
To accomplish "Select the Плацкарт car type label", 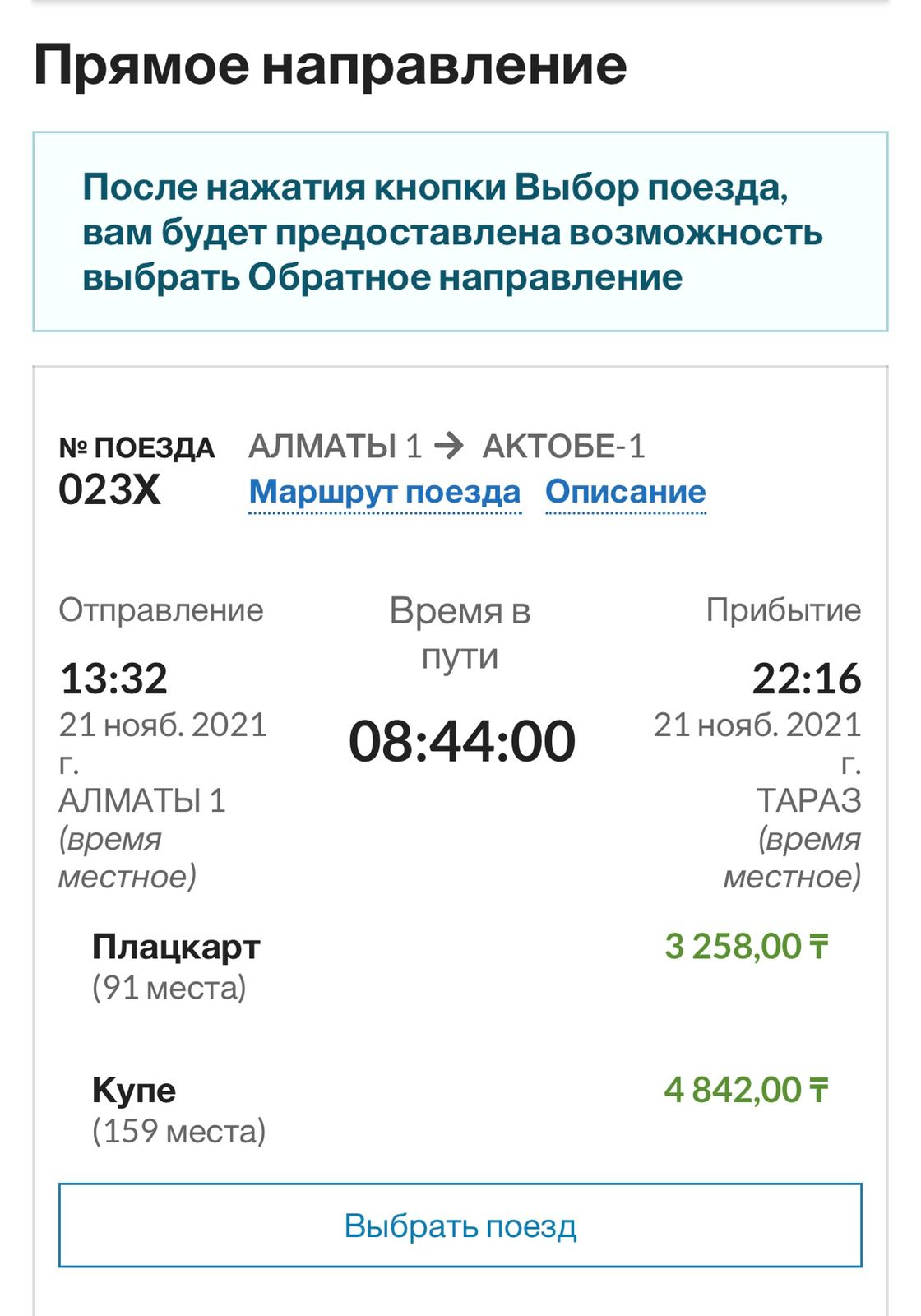I will 176,947.
